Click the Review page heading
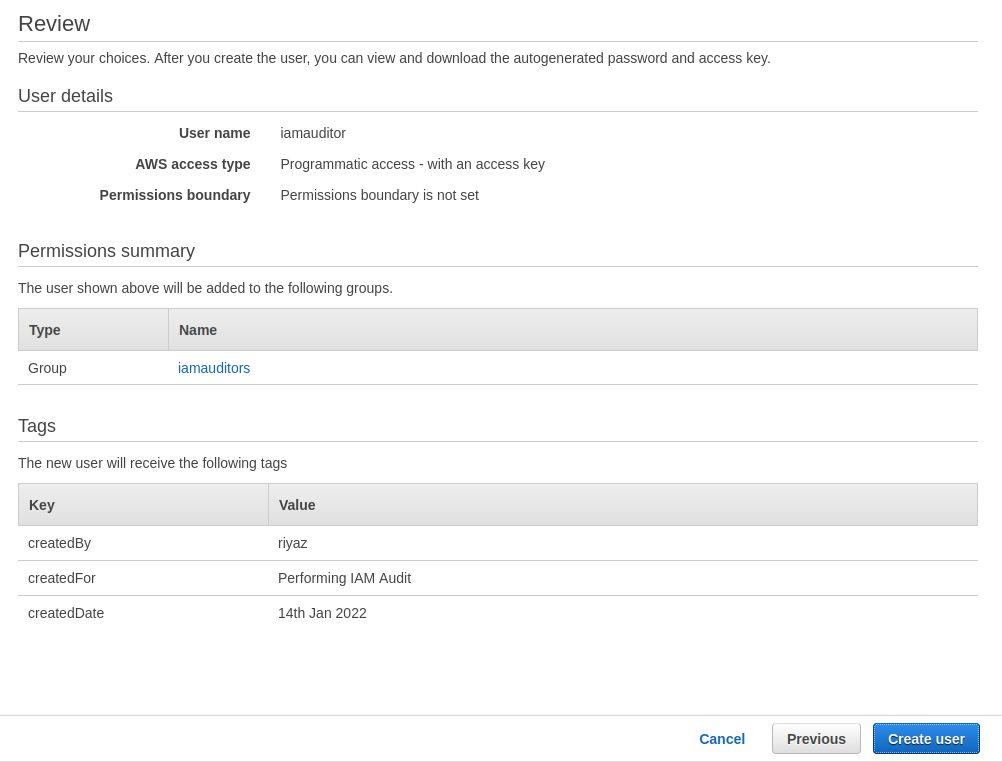The image size is (1002, 762). point(54,23)
